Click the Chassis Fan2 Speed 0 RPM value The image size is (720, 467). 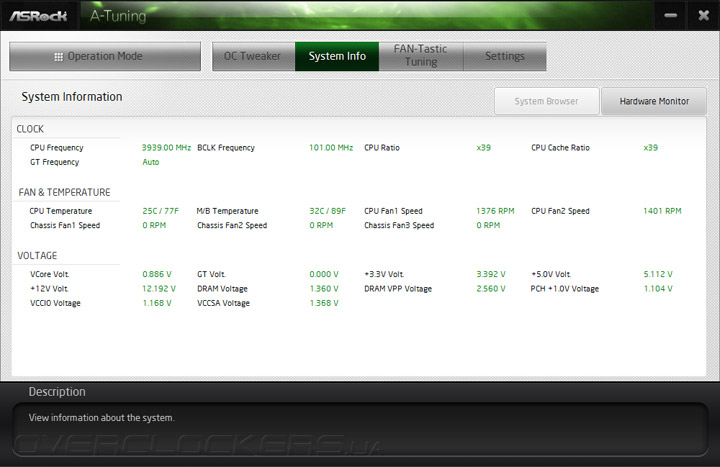321,225
